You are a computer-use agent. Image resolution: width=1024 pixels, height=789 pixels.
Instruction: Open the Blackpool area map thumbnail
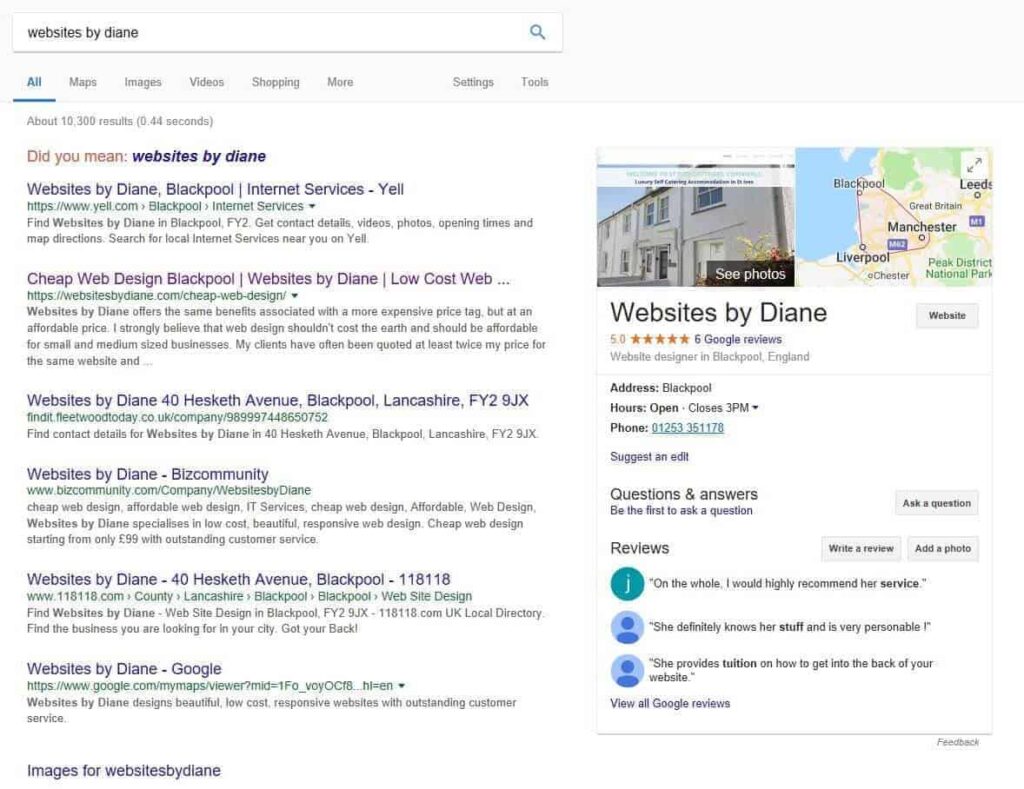tap(893, 217)
